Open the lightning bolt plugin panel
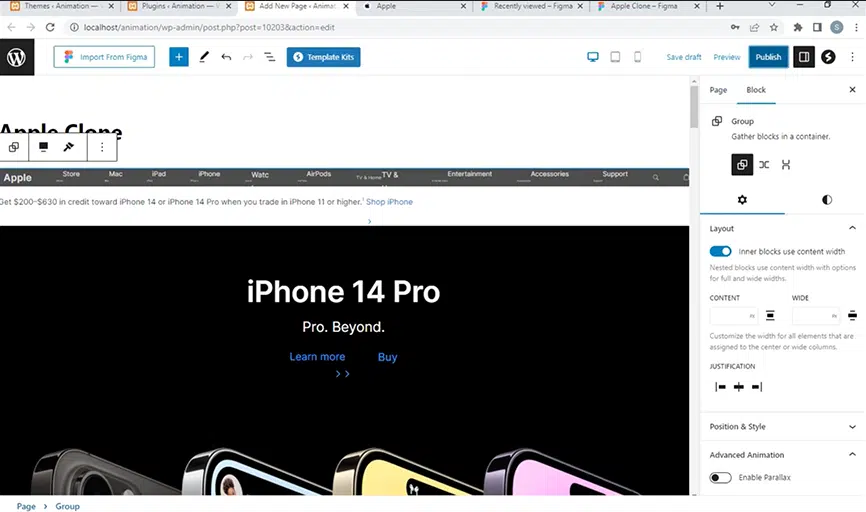The width and height of the screenshot is (866, 512). tap(828, 57)
